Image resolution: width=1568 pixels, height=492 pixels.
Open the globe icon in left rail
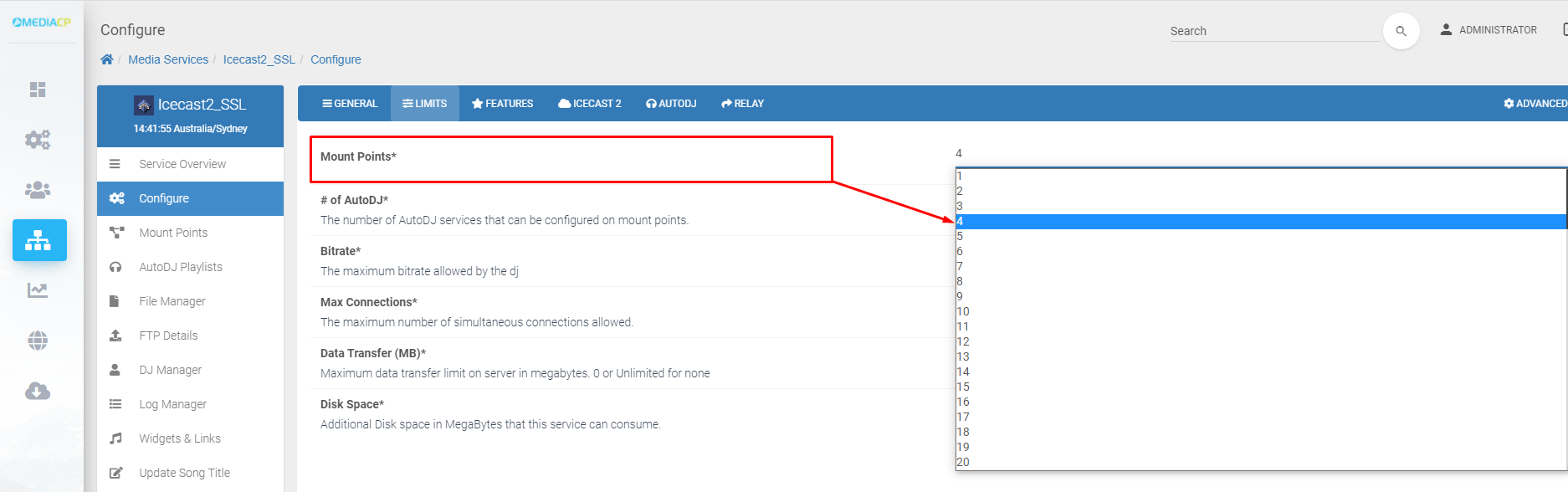38,341
